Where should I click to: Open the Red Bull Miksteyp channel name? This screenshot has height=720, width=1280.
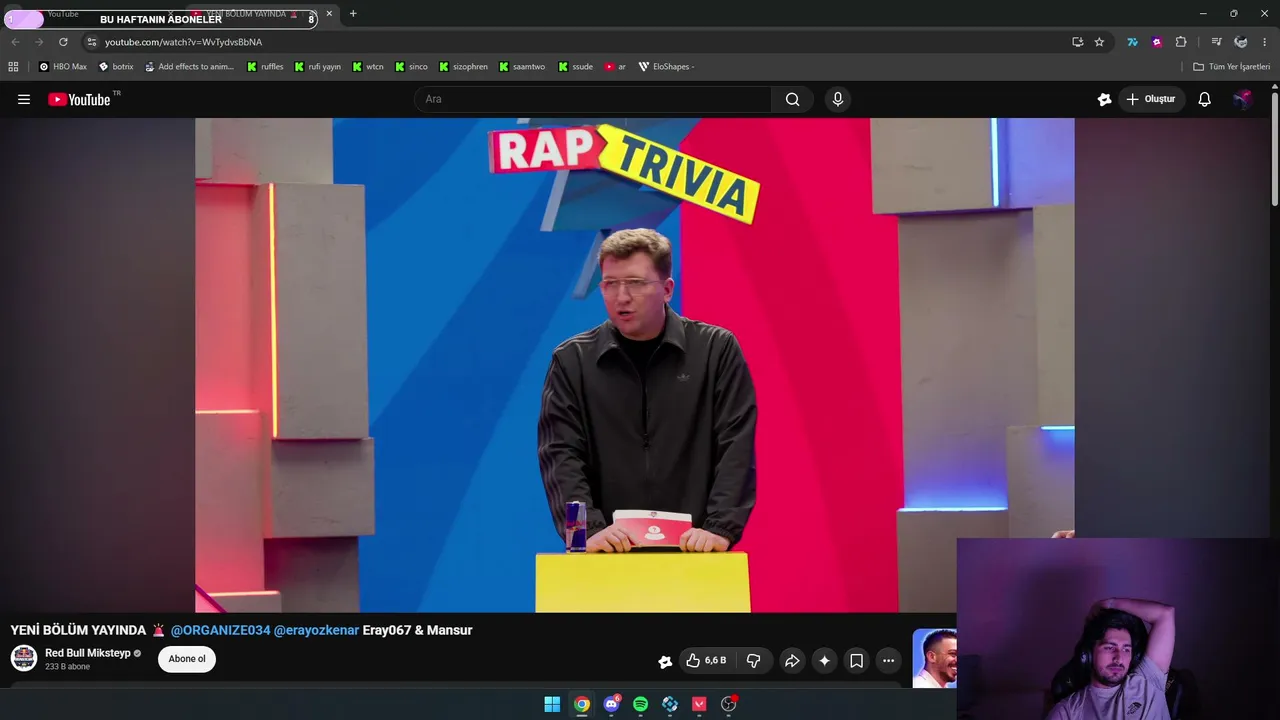(x=88, y=653)
